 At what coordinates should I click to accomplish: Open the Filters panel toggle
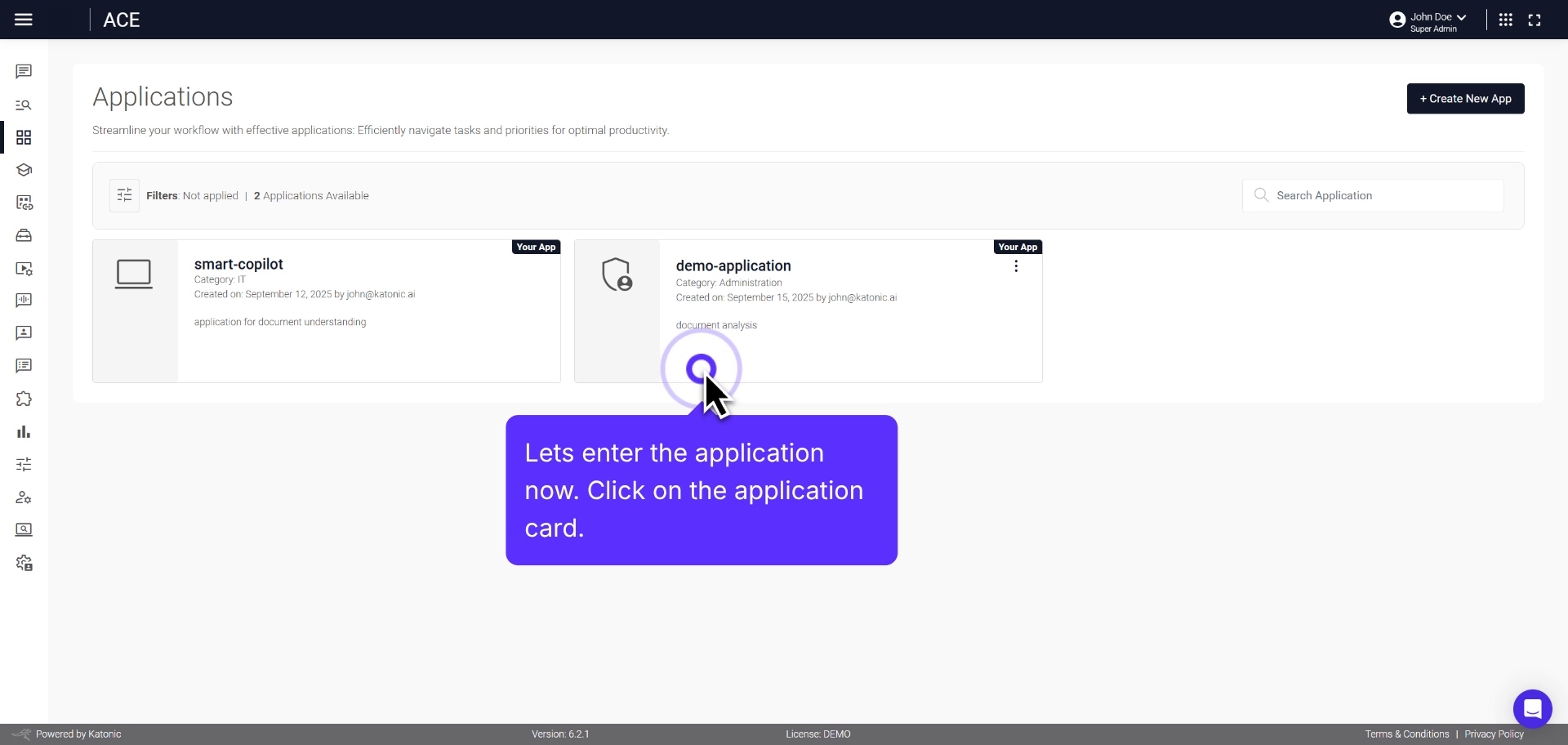click(124, 195)
